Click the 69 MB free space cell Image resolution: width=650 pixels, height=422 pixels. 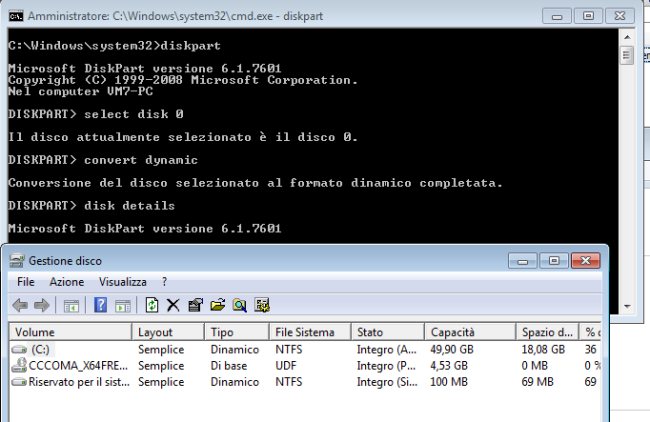point(537,382)
